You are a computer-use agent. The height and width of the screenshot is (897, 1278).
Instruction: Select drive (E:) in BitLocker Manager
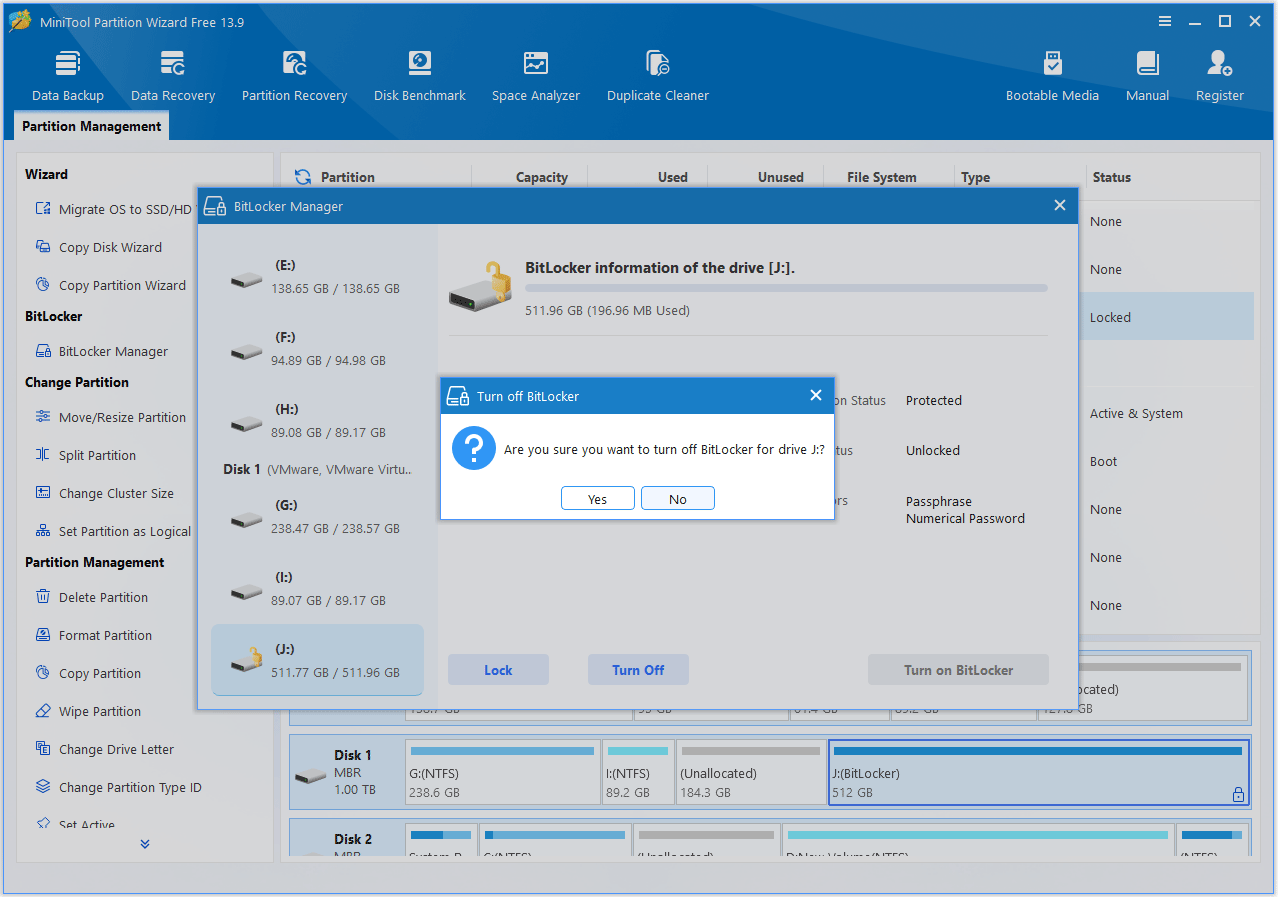[317, 277]
